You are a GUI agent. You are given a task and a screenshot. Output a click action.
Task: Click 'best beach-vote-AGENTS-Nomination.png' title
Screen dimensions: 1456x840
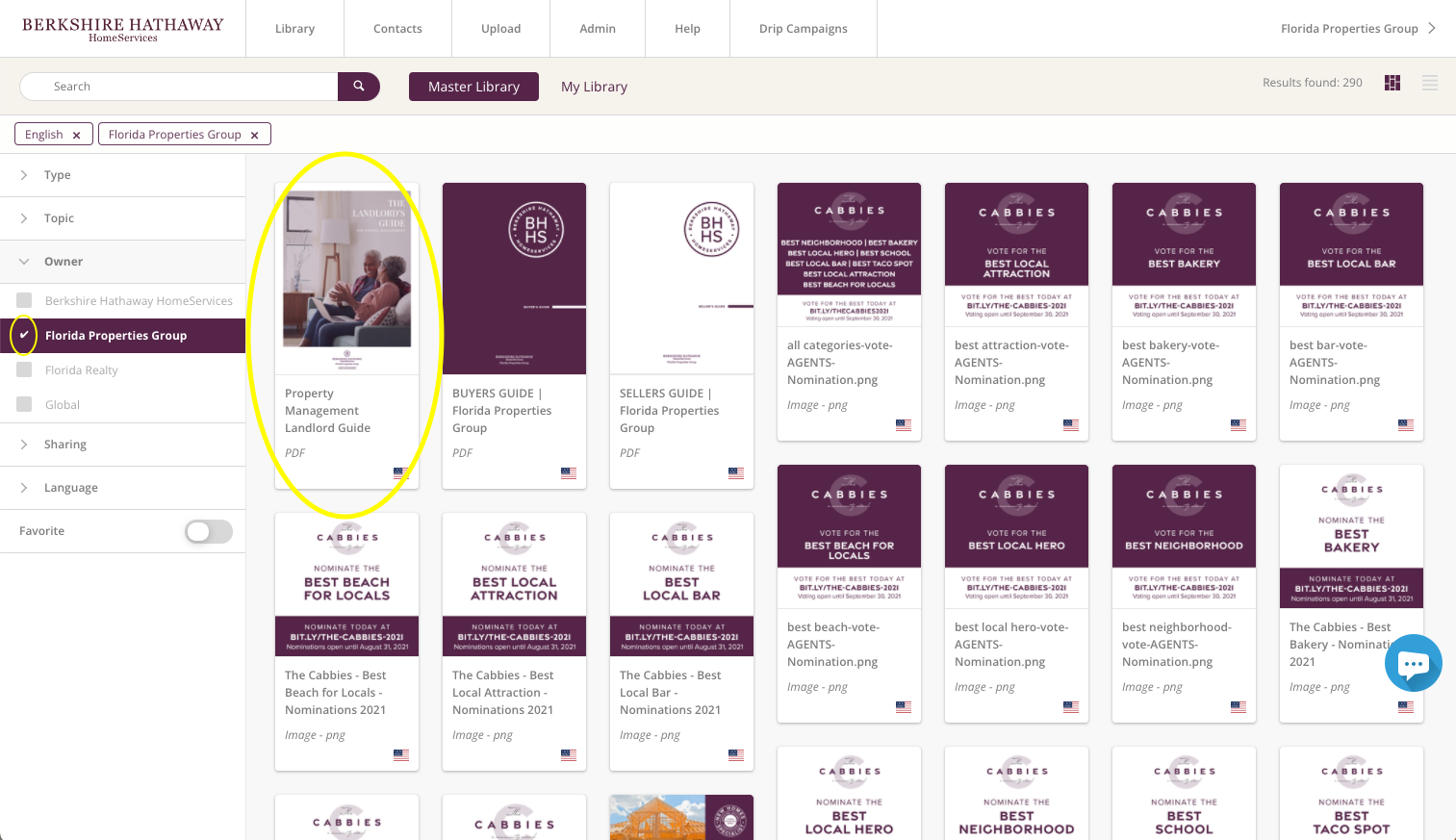point(833,645)
